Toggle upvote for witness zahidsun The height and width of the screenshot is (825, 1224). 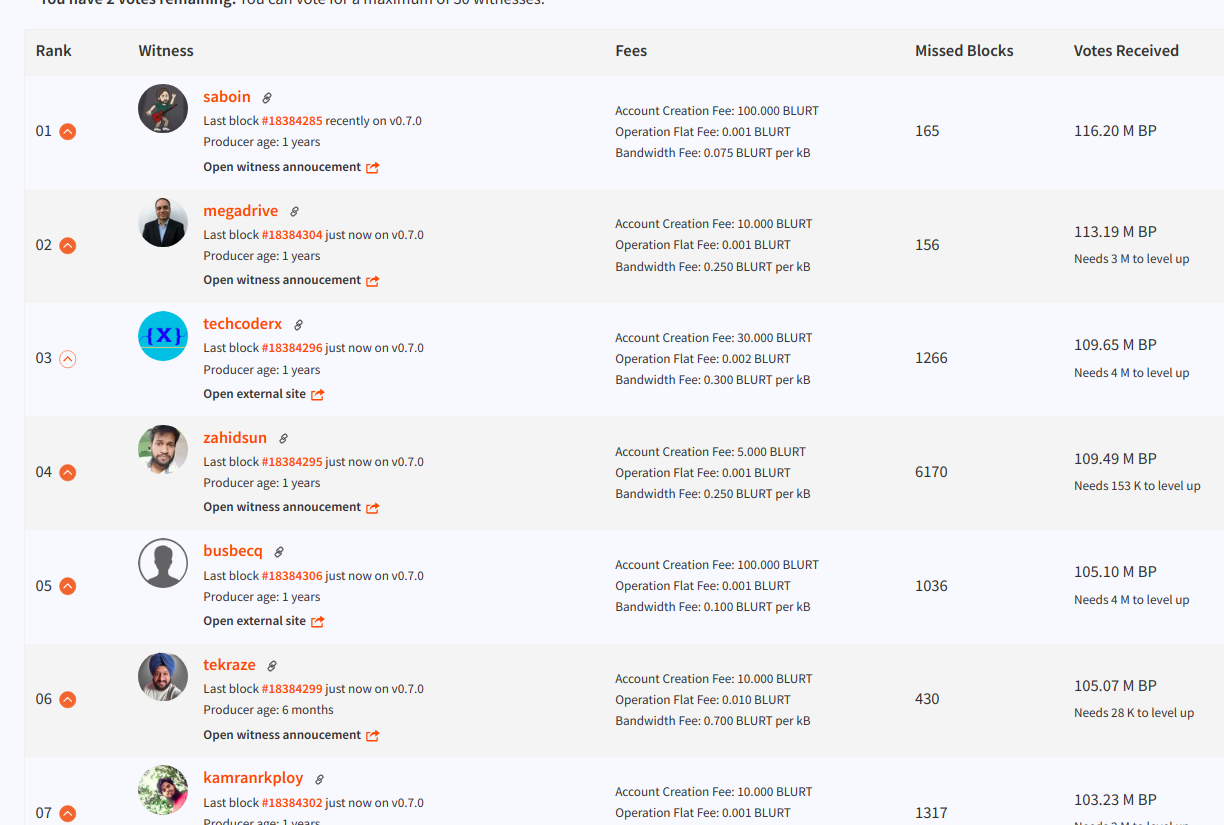point(68,472)
